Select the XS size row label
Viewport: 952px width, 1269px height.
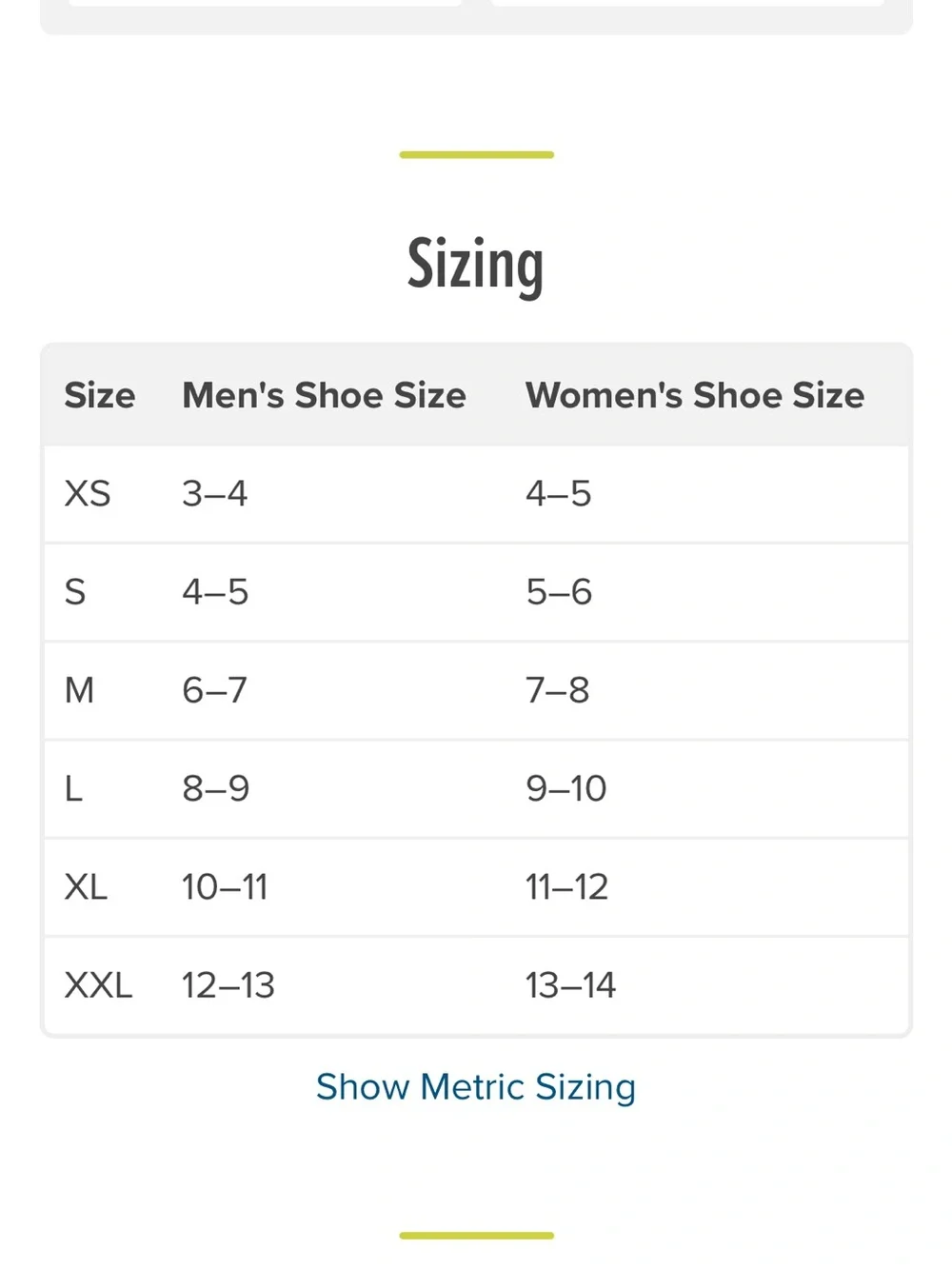[88, 493]
